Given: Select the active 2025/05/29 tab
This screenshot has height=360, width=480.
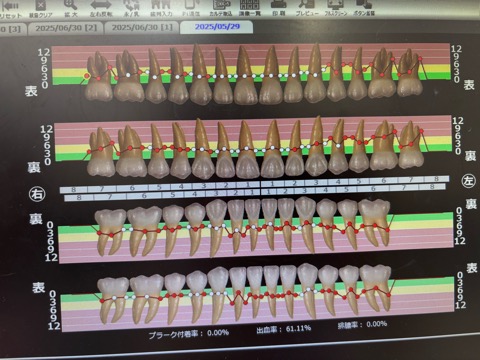Looking at the screenshot, I should tap(217, 27).
